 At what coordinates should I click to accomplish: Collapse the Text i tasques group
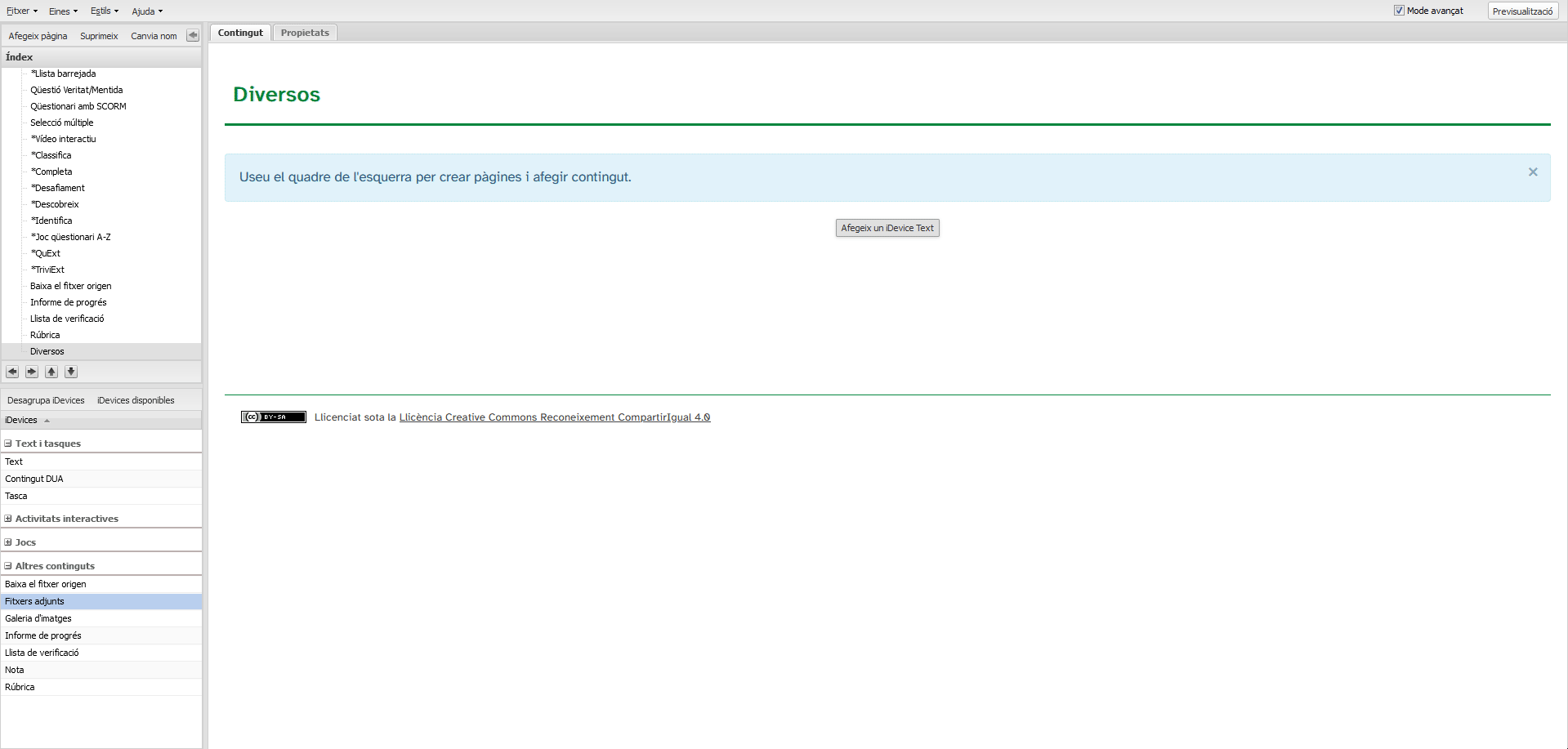click(x=8, y=444)
